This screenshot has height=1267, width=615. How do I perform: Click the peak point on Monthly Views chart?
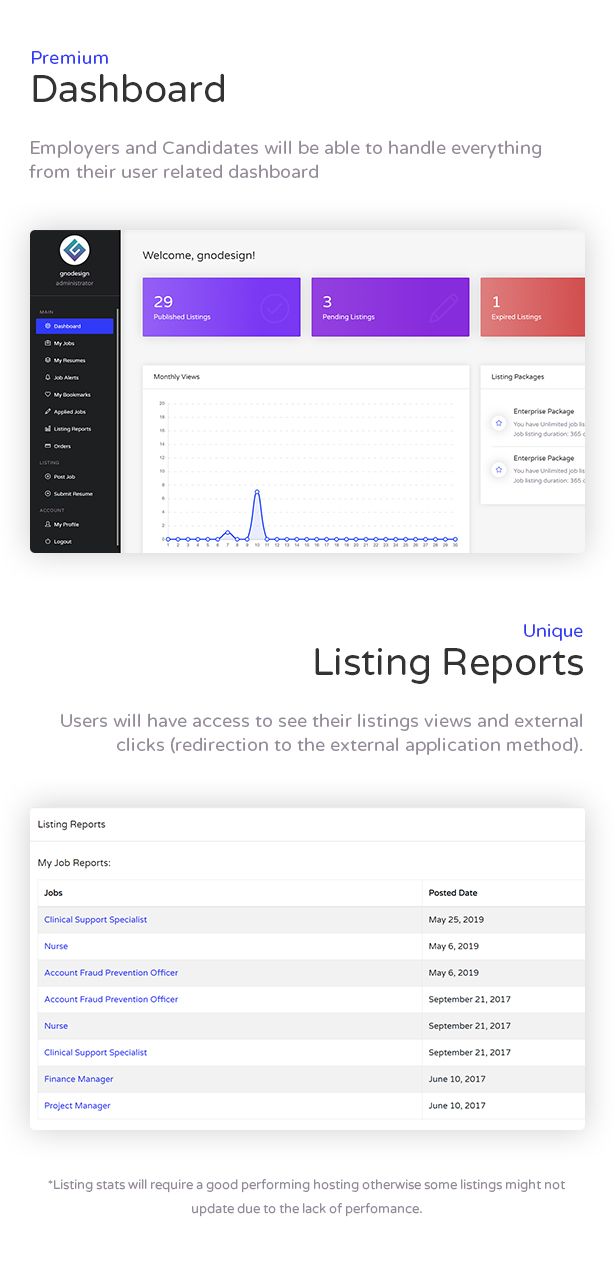(x=257, y=492)
